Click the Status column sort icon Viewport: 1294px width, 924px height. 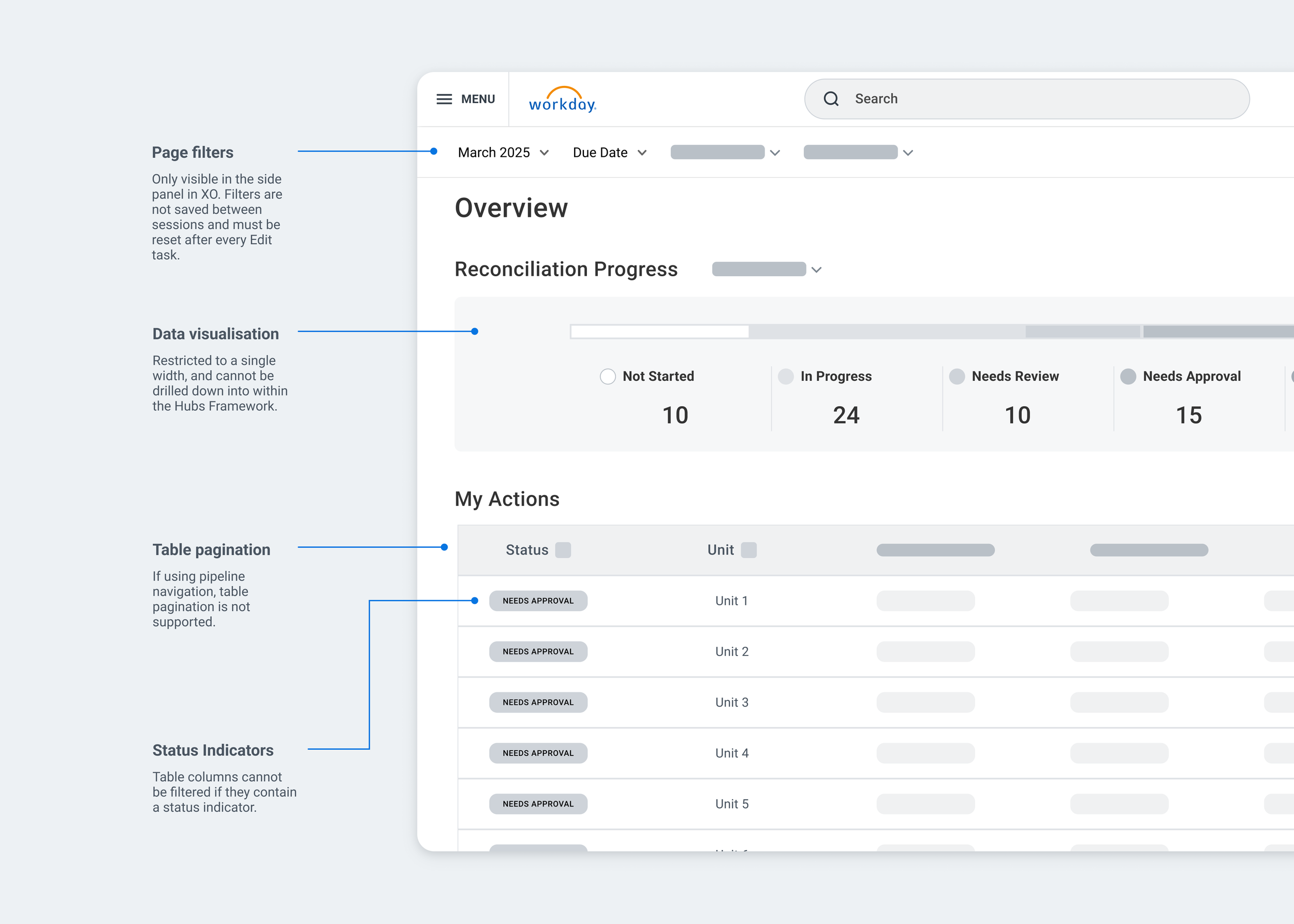coord(563,550)
